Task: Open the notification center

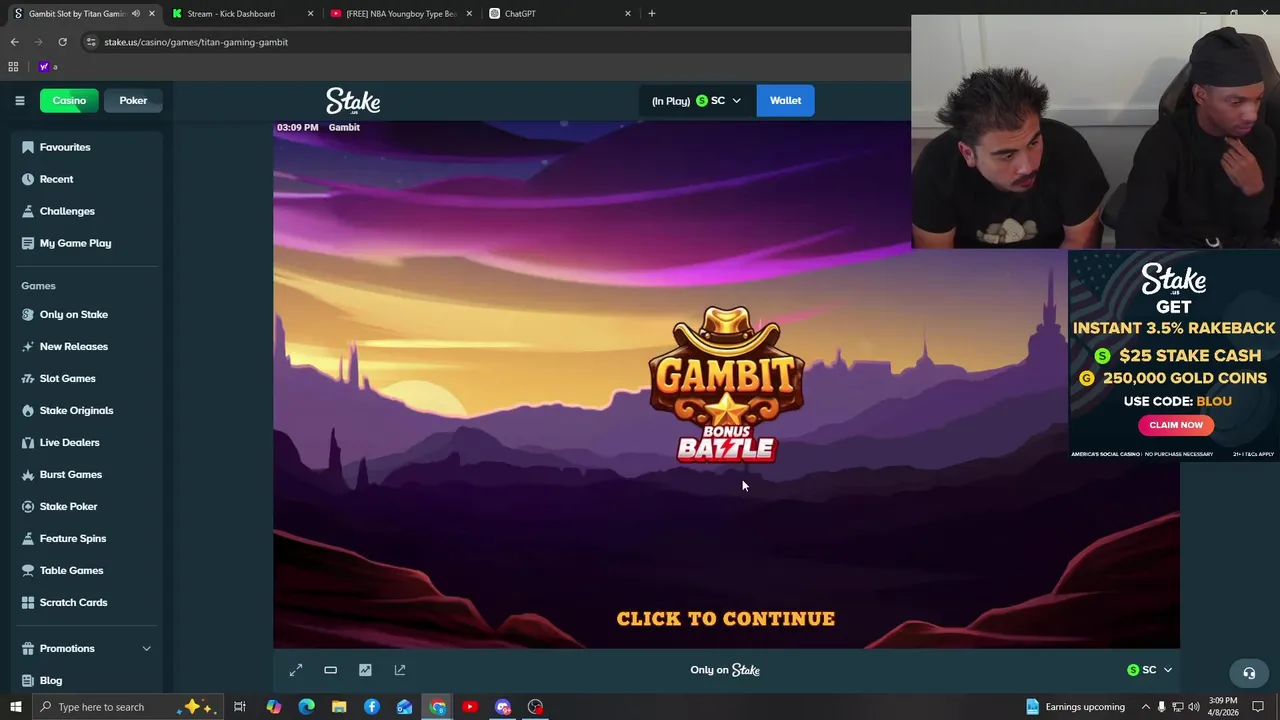Action: tap(1259, 707)
